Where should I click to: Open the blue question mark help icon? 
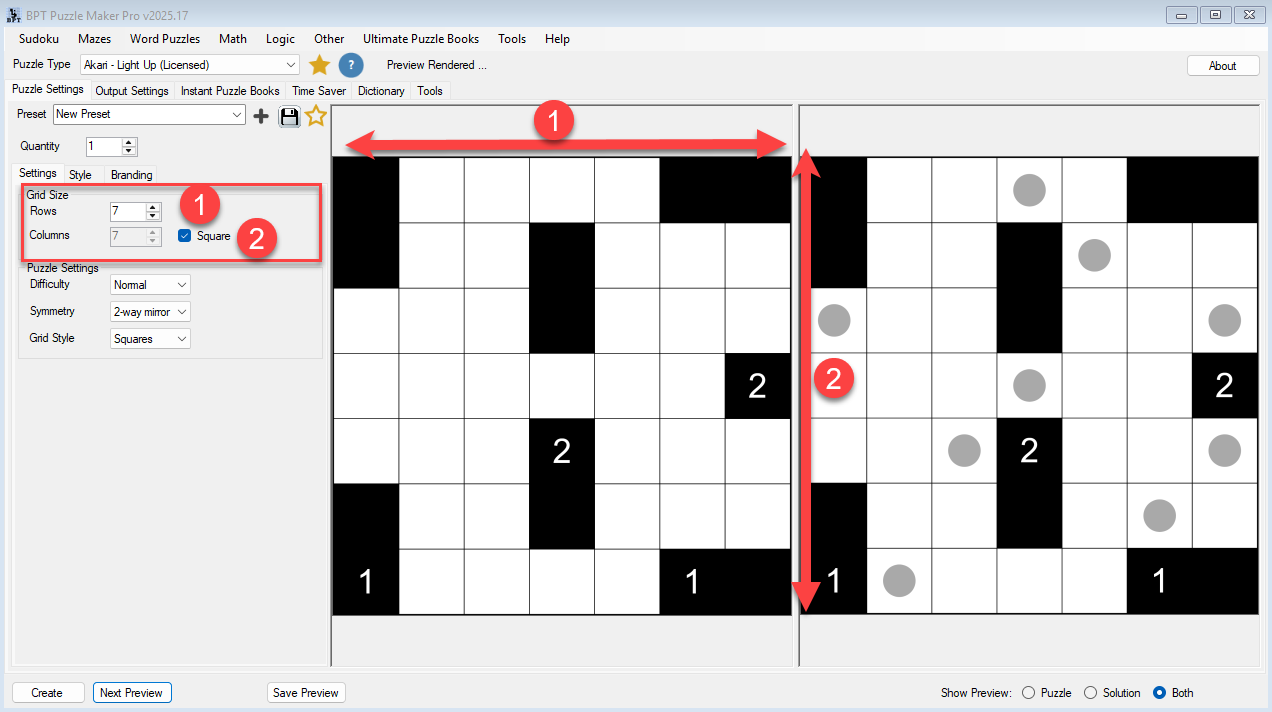pyautogui.click(x=350, y=65)
